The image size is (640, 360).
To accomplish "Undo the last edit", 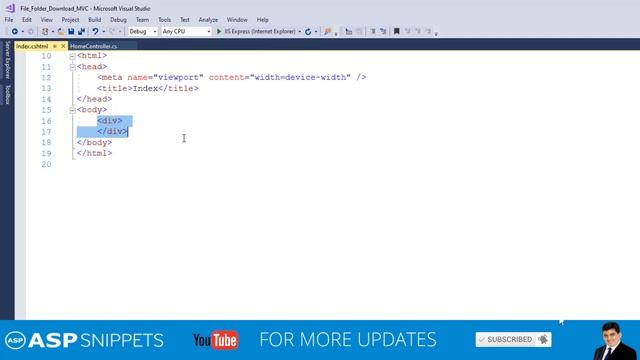I will coord(95,31).
